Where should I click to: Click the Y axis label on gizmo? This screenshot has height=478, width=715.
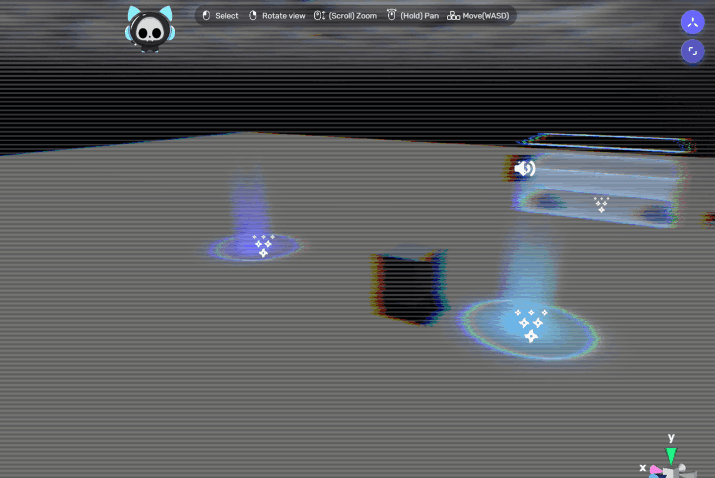(x=671, y=438)
